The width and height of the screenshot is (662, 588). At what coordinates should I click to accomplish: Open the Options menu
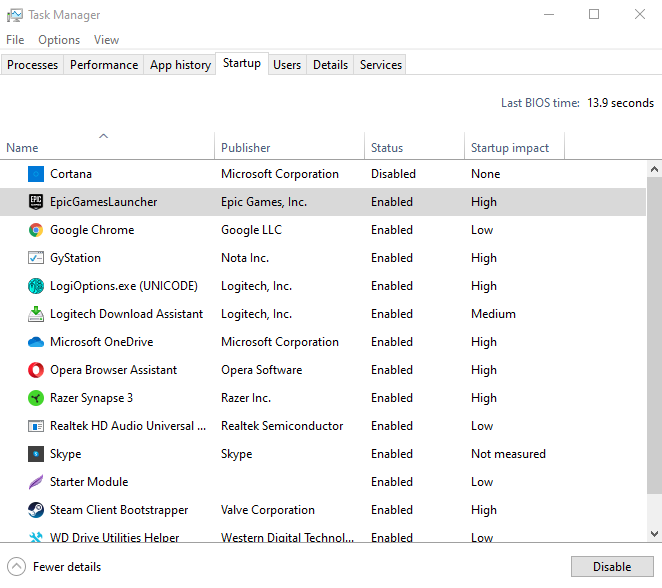coord(59,40)
